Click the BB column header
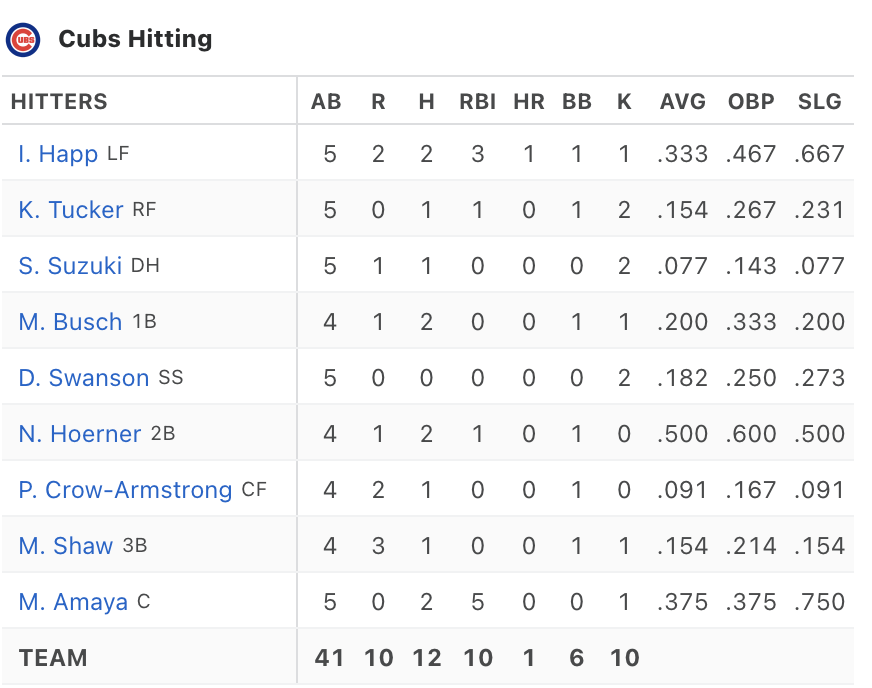 tap(577, 102)
